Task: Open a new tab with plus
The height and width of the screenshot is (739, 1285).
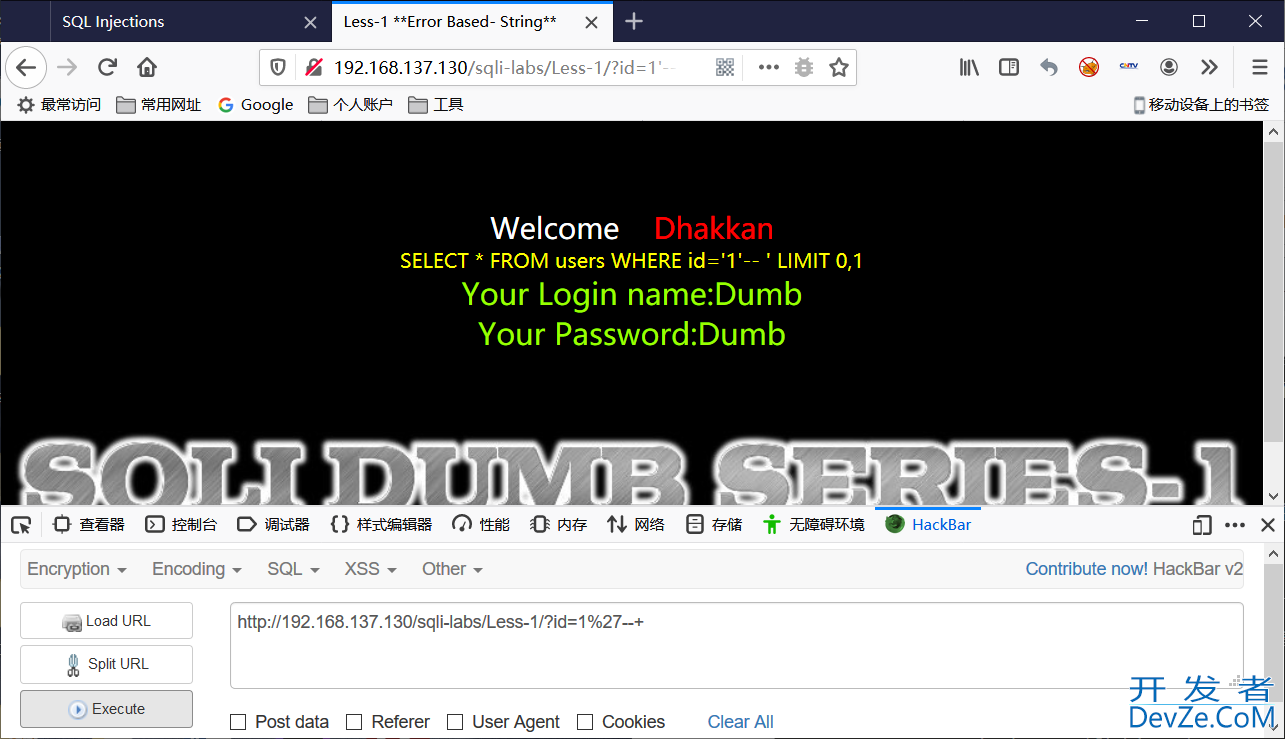Action: 633,21
